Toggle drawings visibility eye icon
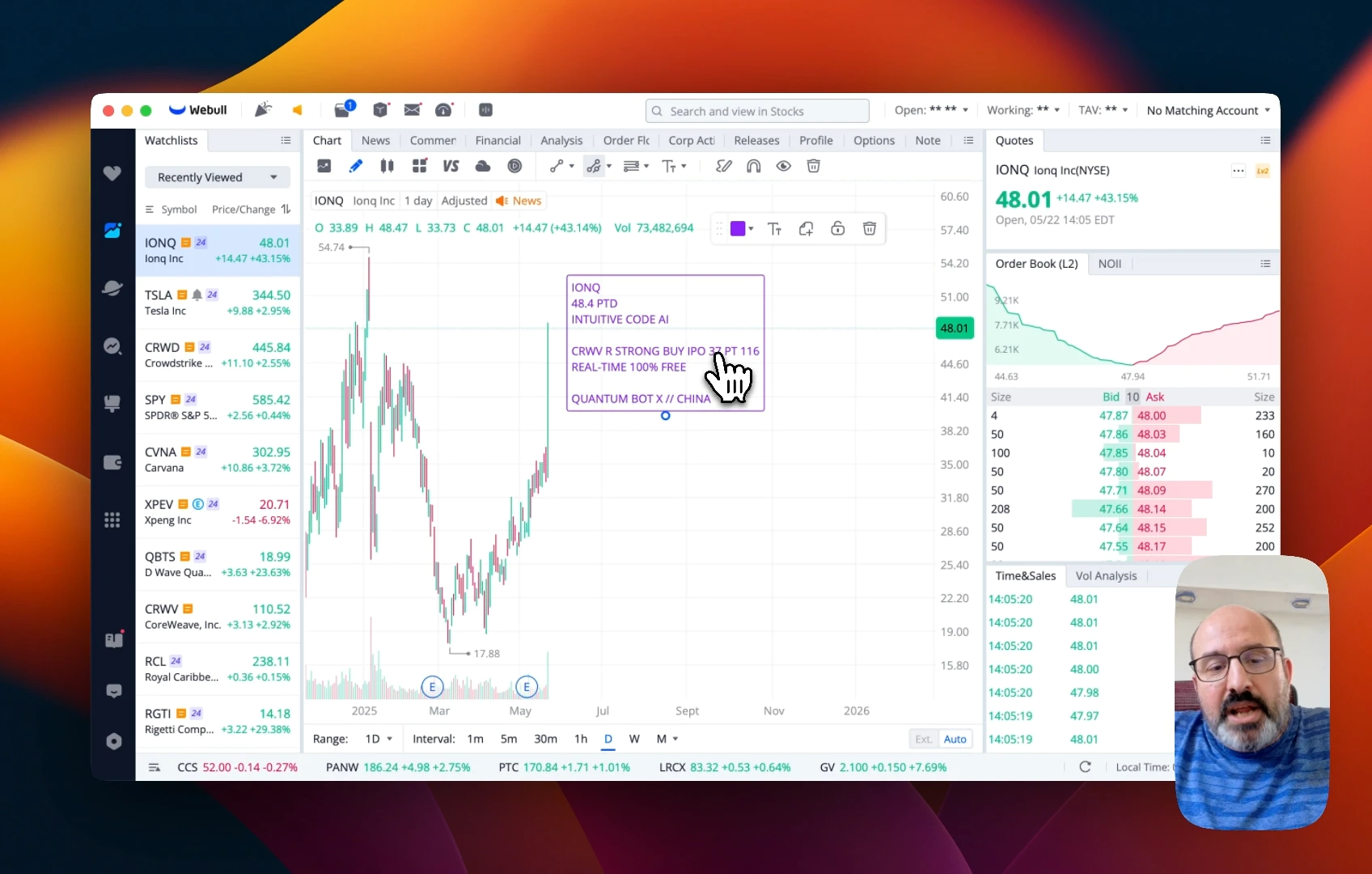This screenshot has height=874, width=1372. pyautogui.click(x=783, y=166)
